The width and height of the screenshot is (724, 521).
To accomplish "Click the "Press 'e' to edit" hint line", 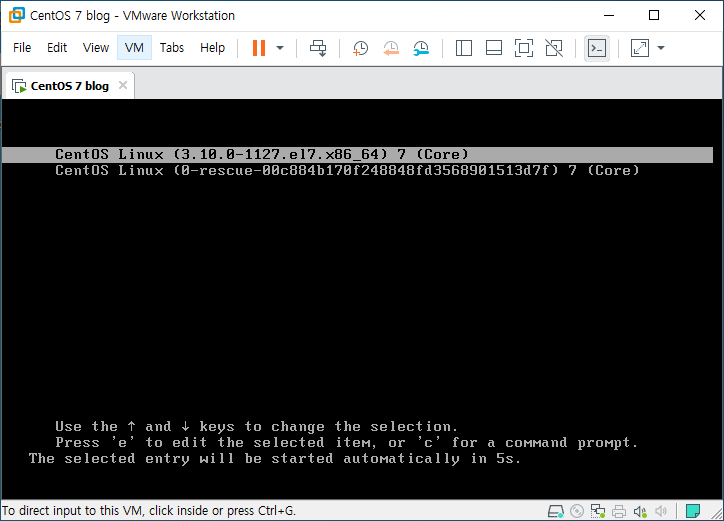I will coord(346,442).
